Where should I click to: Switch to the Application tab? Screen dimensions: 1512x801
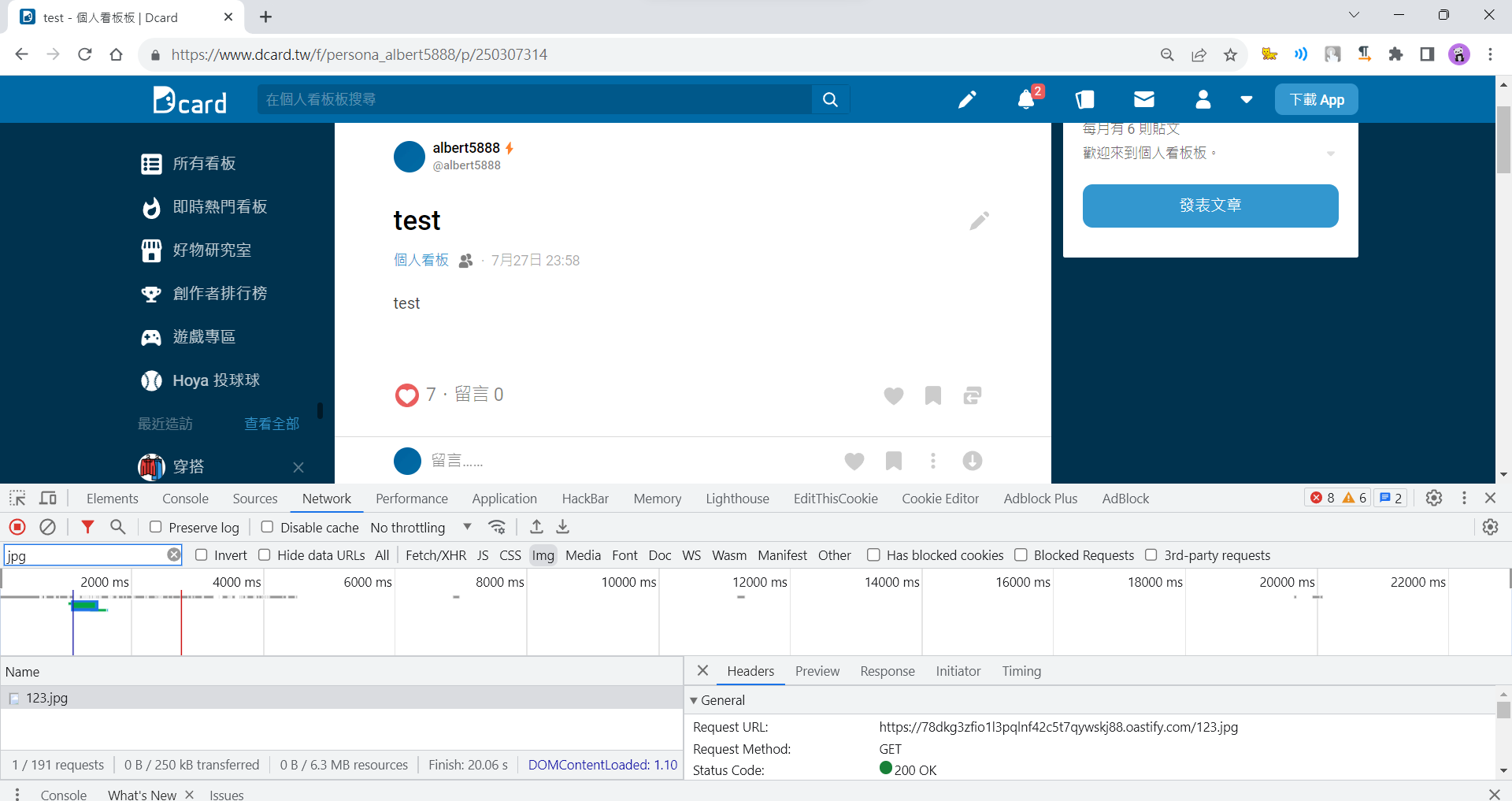click(505, 499)
